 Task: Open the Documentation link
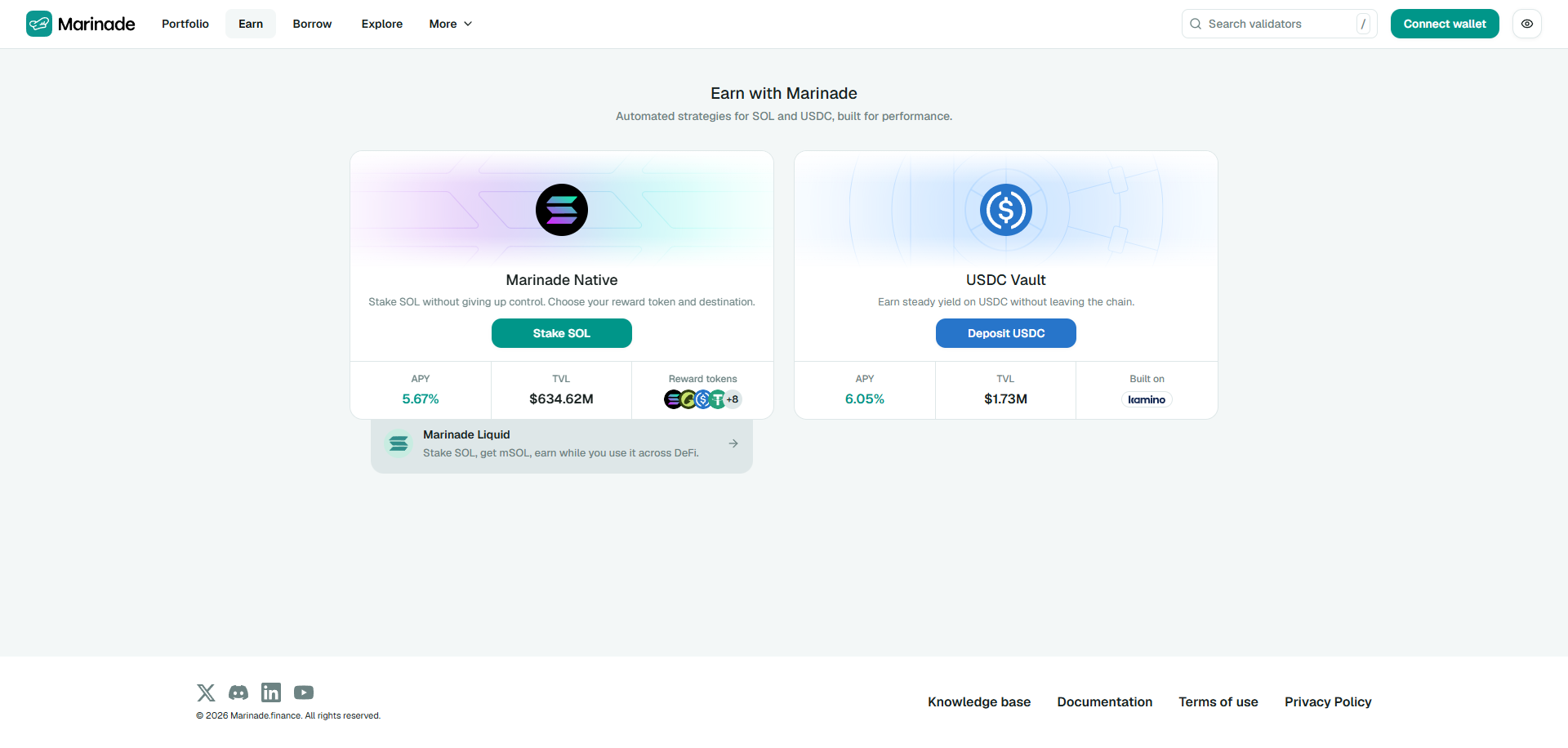[1105, 702]
